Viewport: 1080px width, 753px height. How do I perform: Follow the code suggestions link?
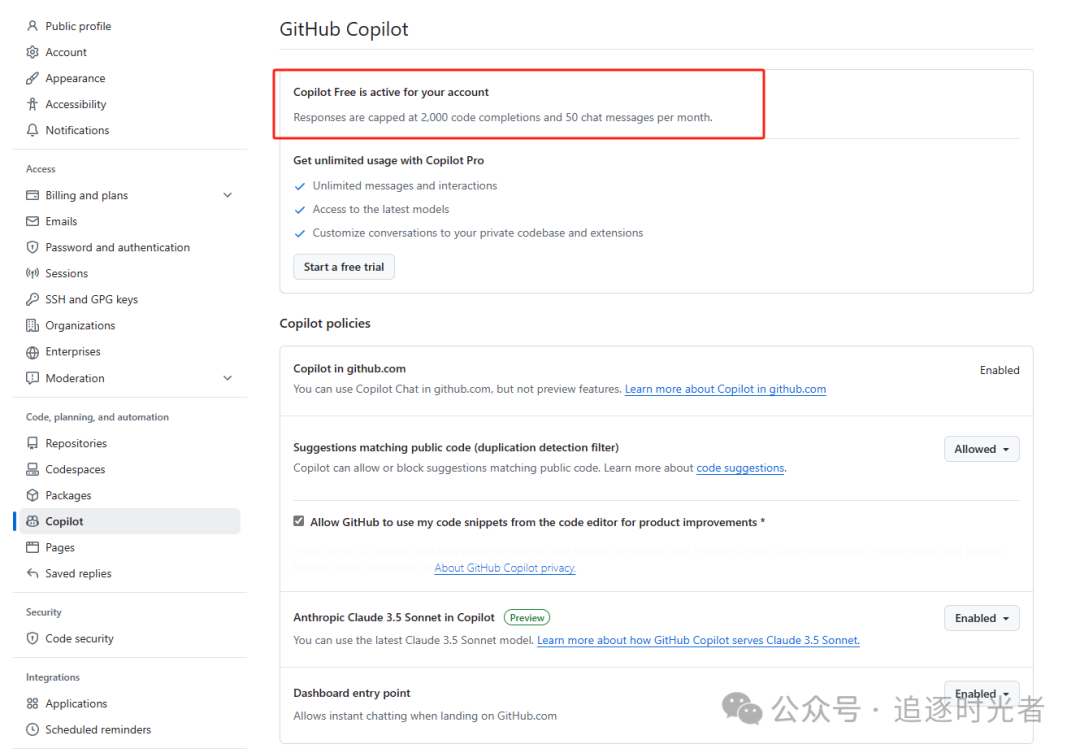pyautogui.click(x=740, y=467)
